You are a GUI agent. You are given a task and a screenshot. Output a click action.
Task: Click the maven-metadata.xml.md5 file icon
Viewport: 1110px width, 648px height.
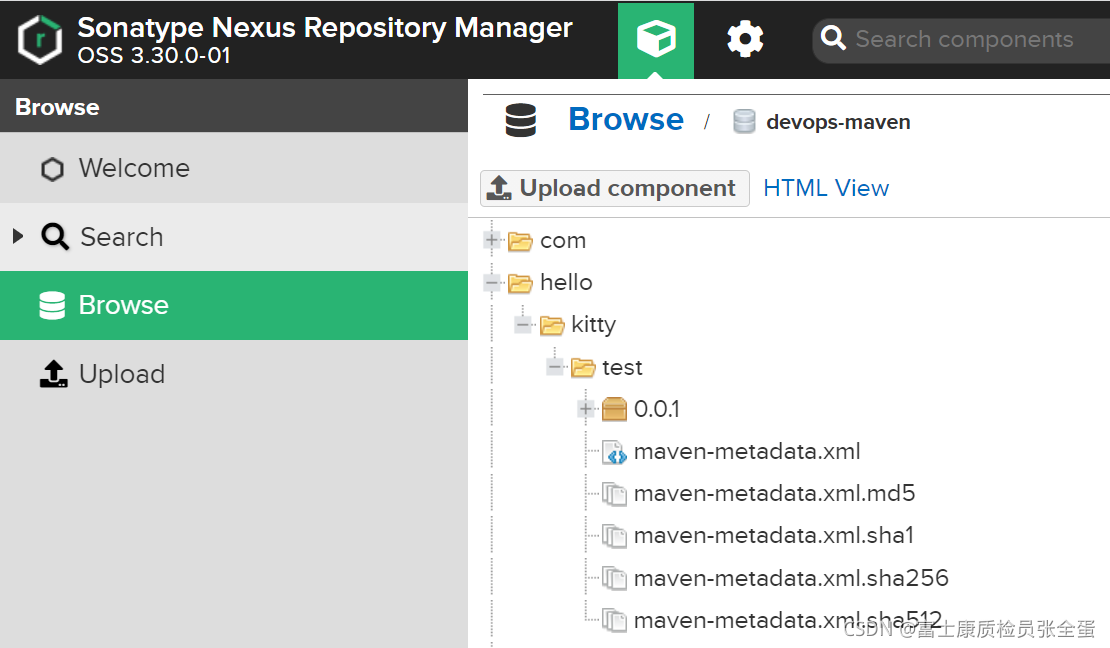coord(614,494)
